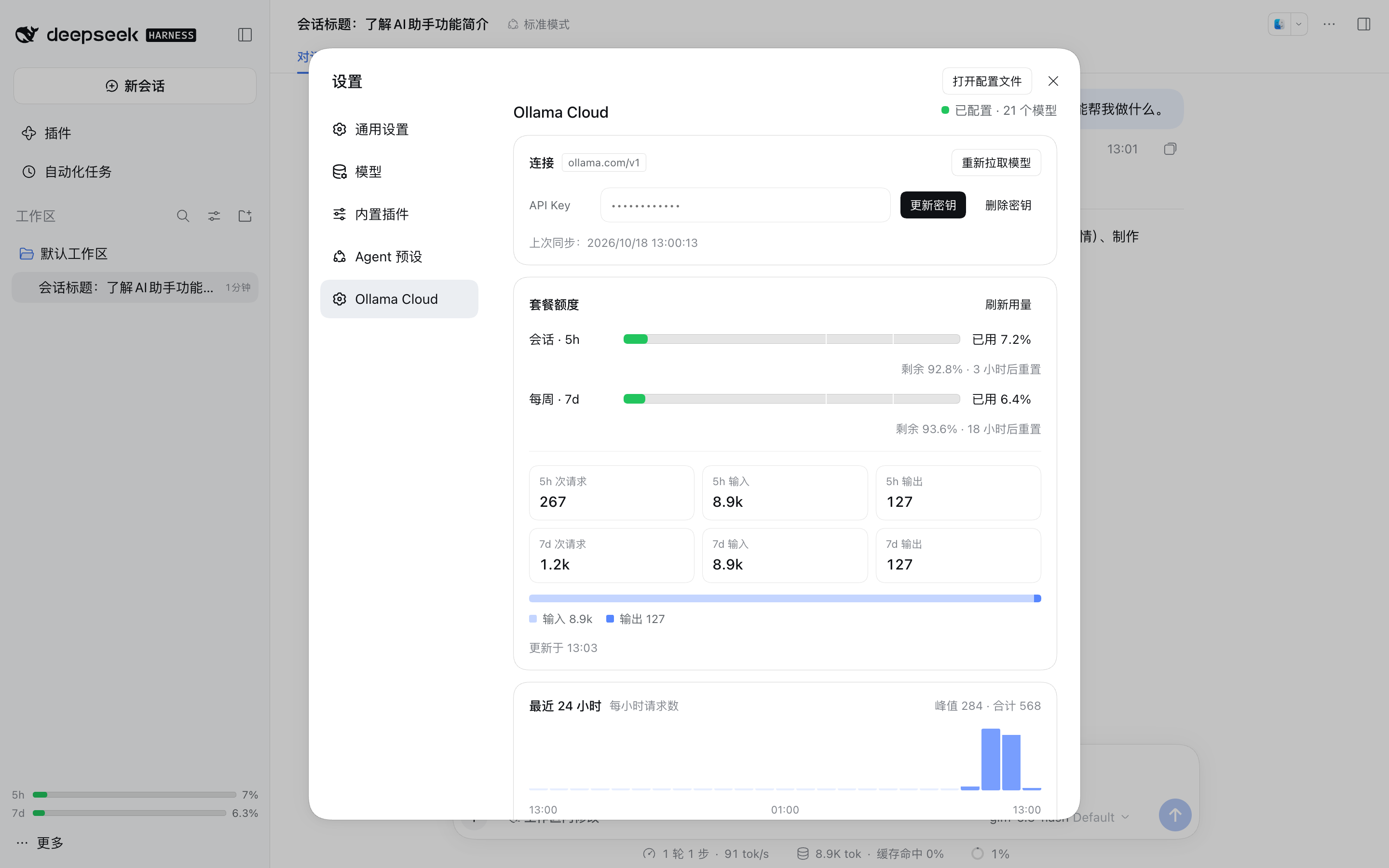Image resolution: width=1389 pixels, height=868 pixels.
Task: Click 删除密钥 link
Action: tap(1008, 205)
